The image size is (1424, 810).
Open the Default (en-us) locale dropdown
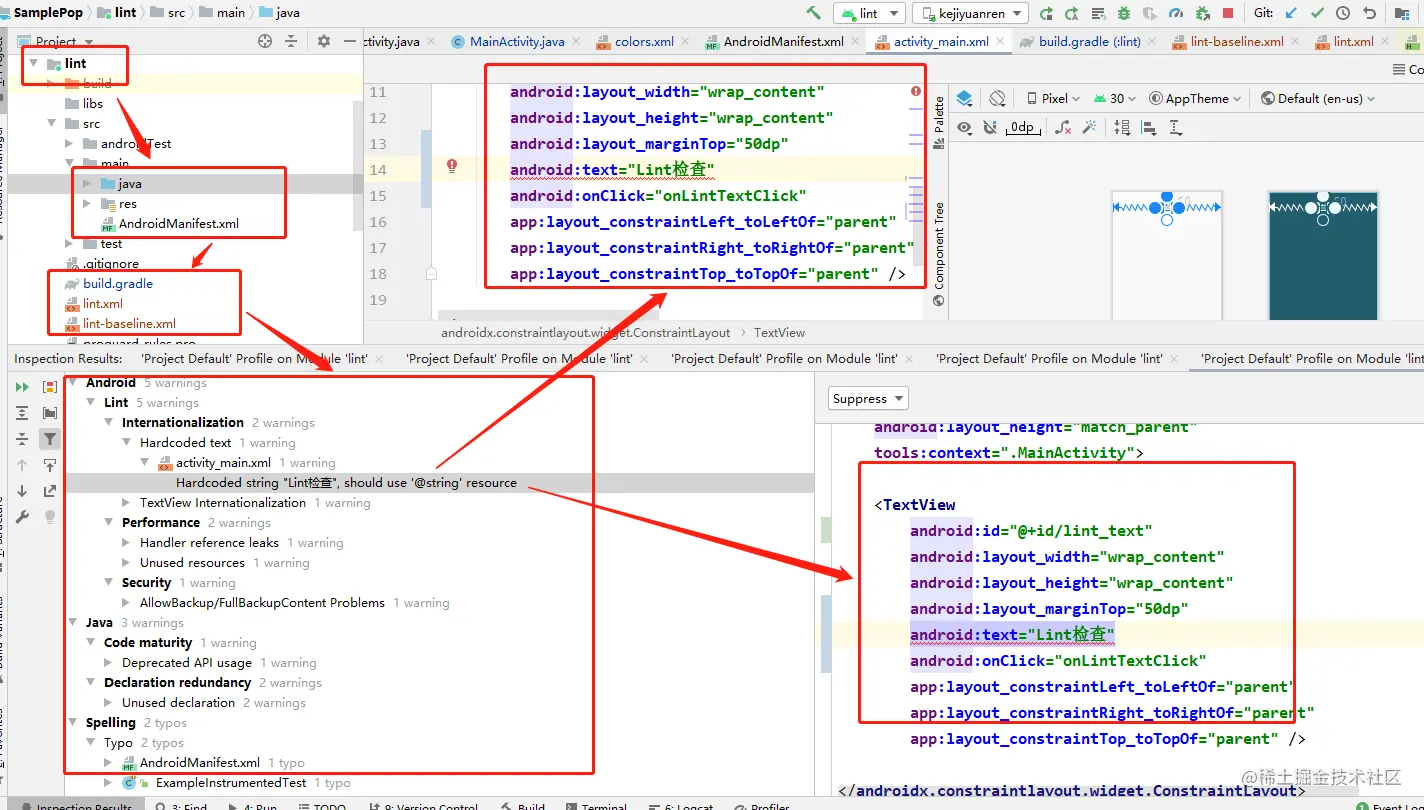coord(1318,98)
